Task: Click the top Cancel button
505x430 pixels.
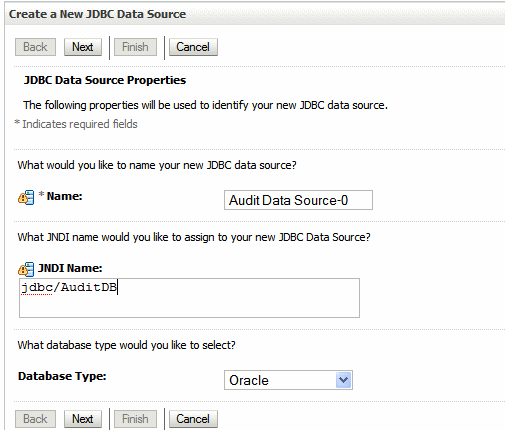Action: [x=193, y=47]
